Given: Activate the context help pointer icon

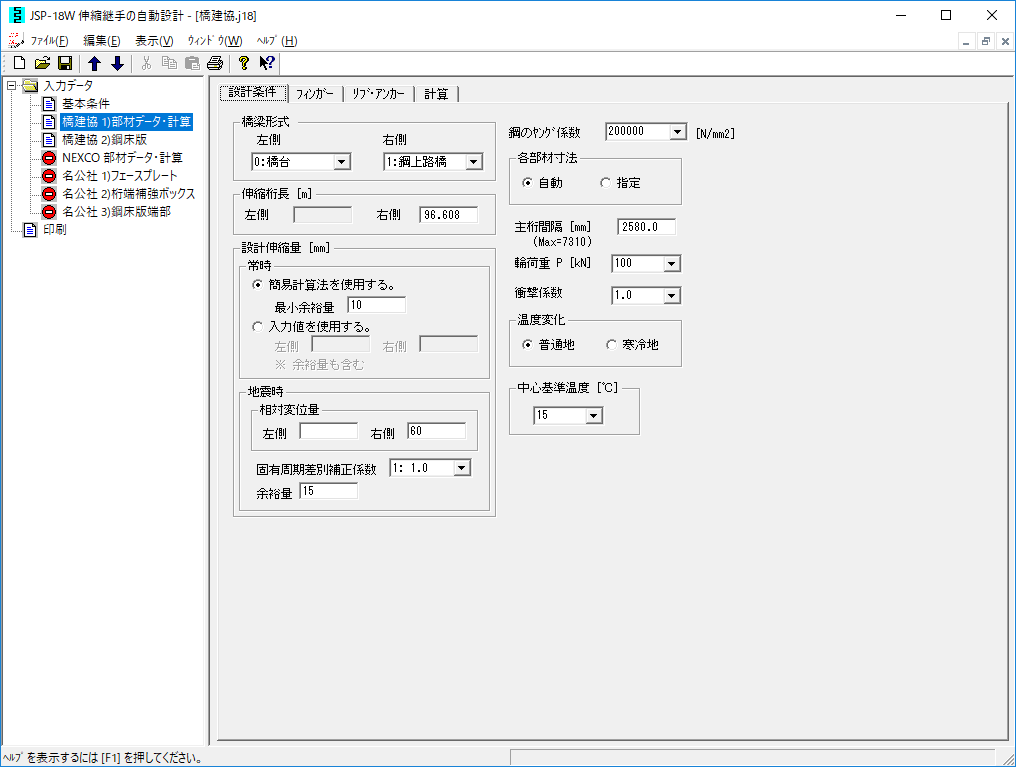Looking at the screenshot, I should coord(266,64).
